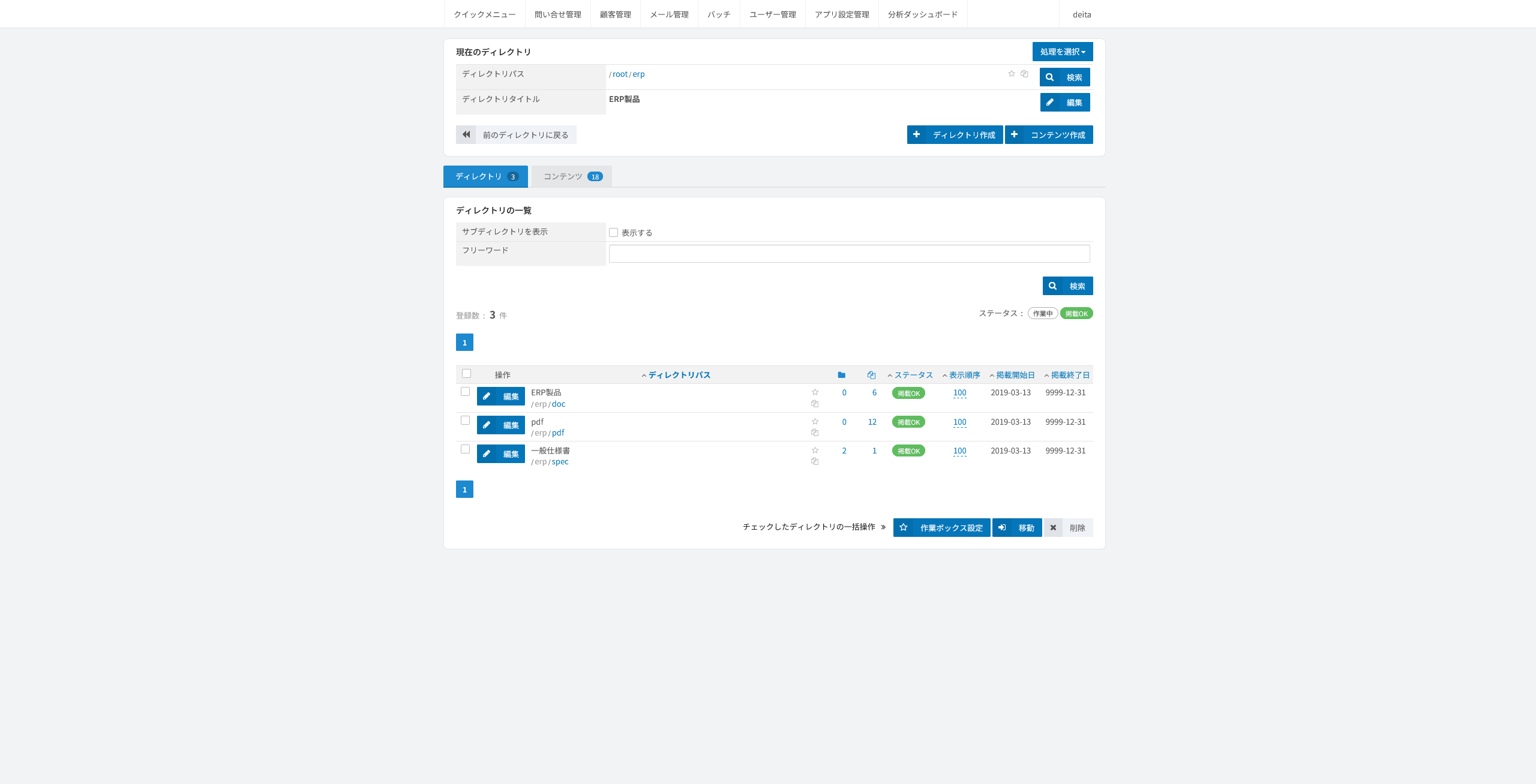Open the 処理を選択 dropdown
This screenshot has width=1536, height=784.
(1063, 52)
